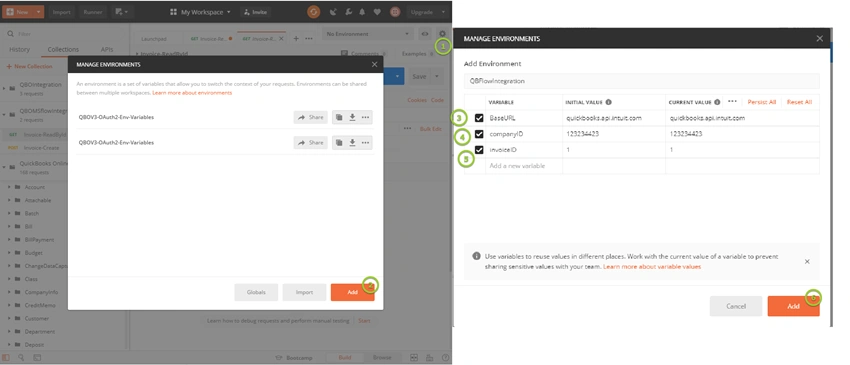Open the Launchpad tab
This screenshot has height=365, width=850.
point(154,39)
